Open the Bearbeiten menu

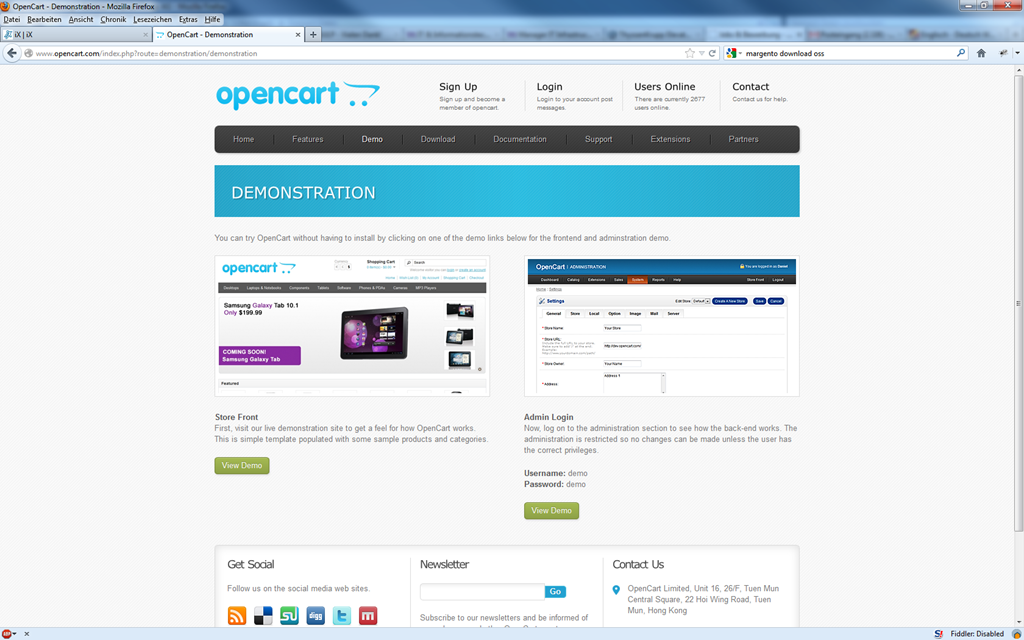[x=44, y=20]
